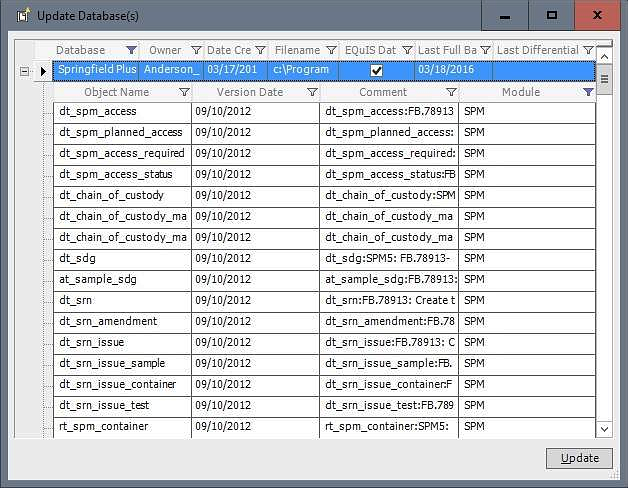The height and width of the screenshot is (488, 628).
Task: Click filter icon on Last Differential column
Action: pyautogui.click(x=588, y=50)
